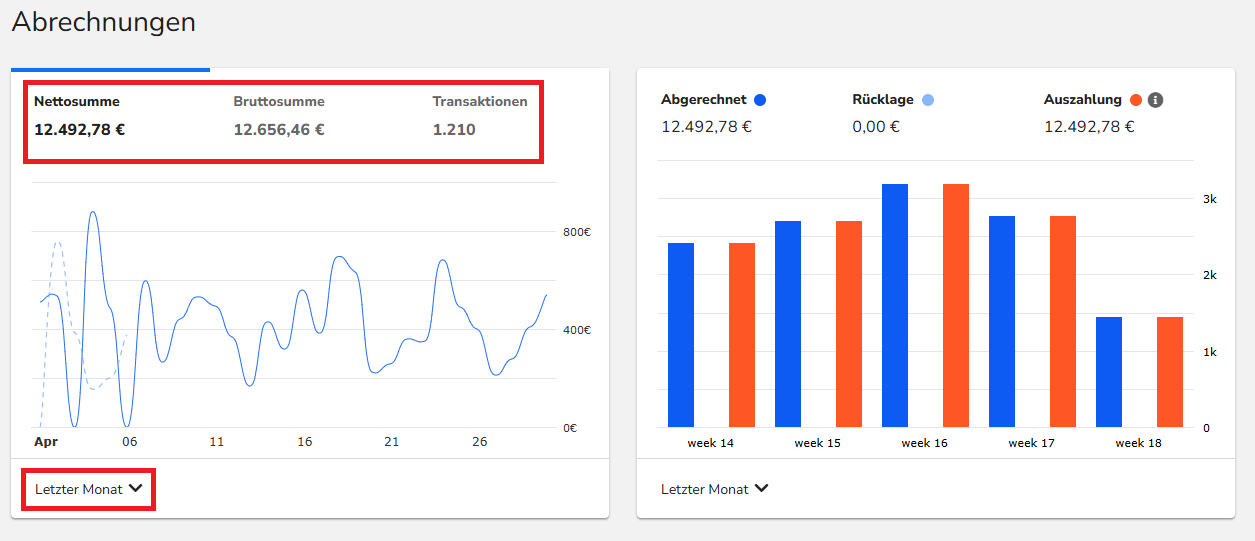
Task: Click the Abgerechnet legend label
Action: pos(704,100)
